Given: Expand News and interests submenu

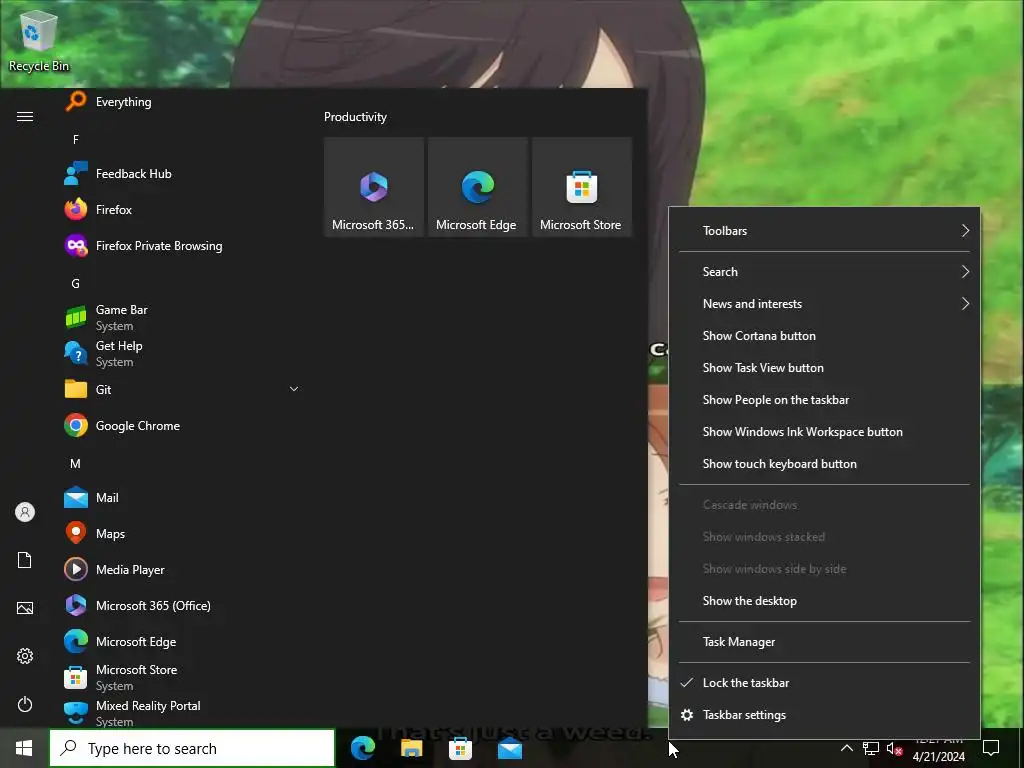Looking at the screenshot, I should point(824,304).
